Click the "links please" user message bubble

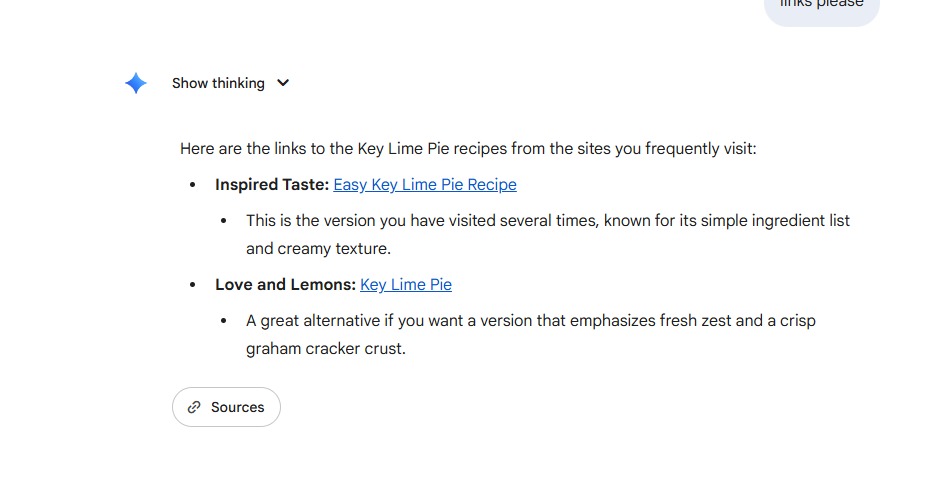point(821,6)
